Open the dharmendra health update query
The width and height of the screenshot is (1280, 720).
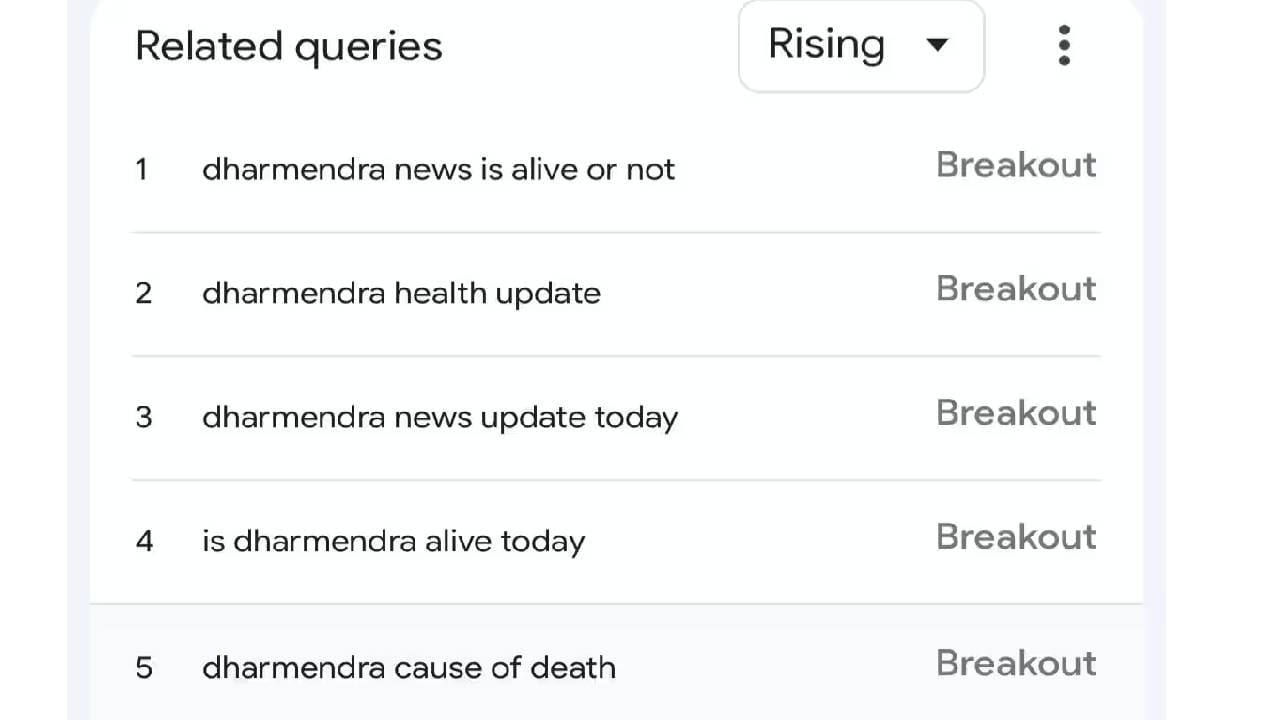401,293
